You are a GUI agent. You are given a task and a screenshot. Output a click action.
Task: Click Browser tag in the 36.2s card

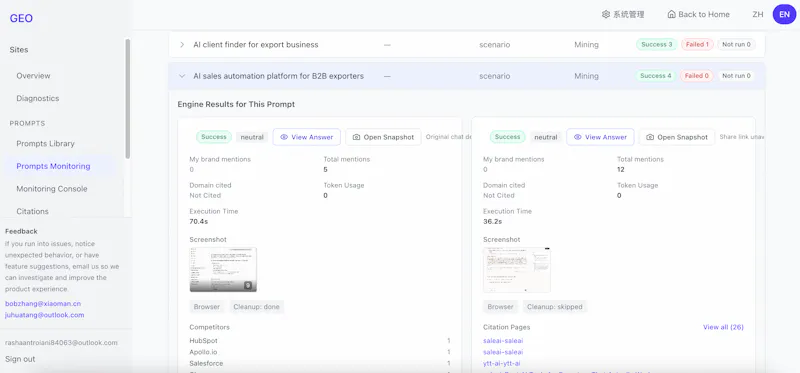point(501,307)
